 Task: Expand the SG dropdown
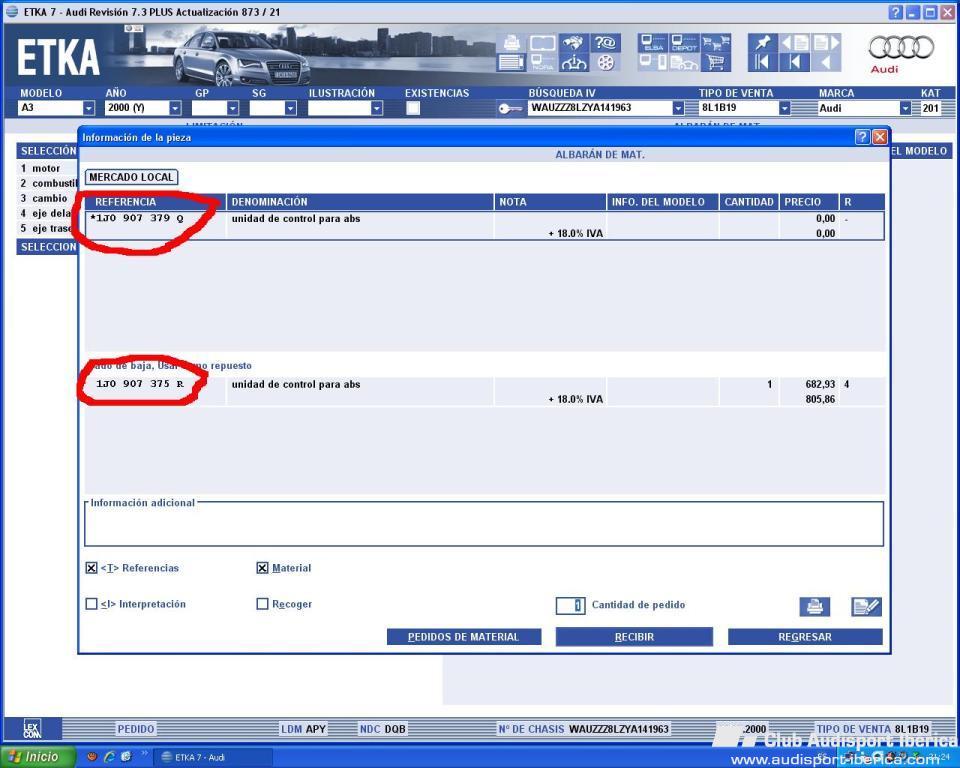(x=290, y=108)
